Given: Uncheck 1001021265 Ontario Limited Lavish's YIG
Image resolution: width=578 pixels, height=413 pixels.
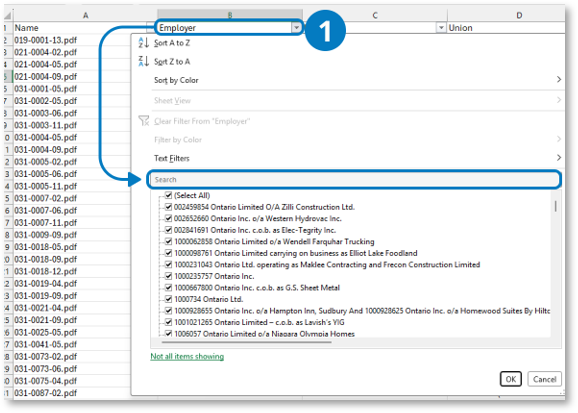Looking at the screenshot, I should point(168,322).
